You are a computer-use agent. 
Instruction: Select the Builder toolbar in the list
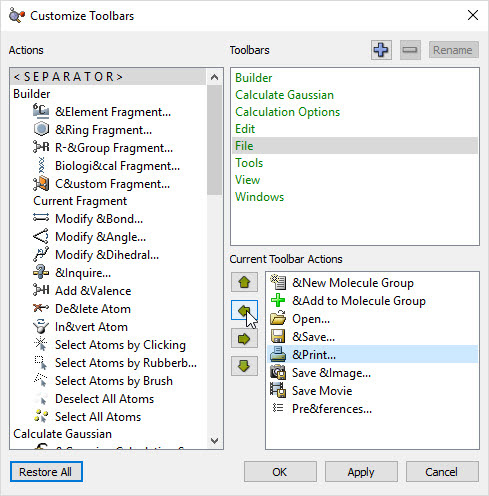click(355, 78)
